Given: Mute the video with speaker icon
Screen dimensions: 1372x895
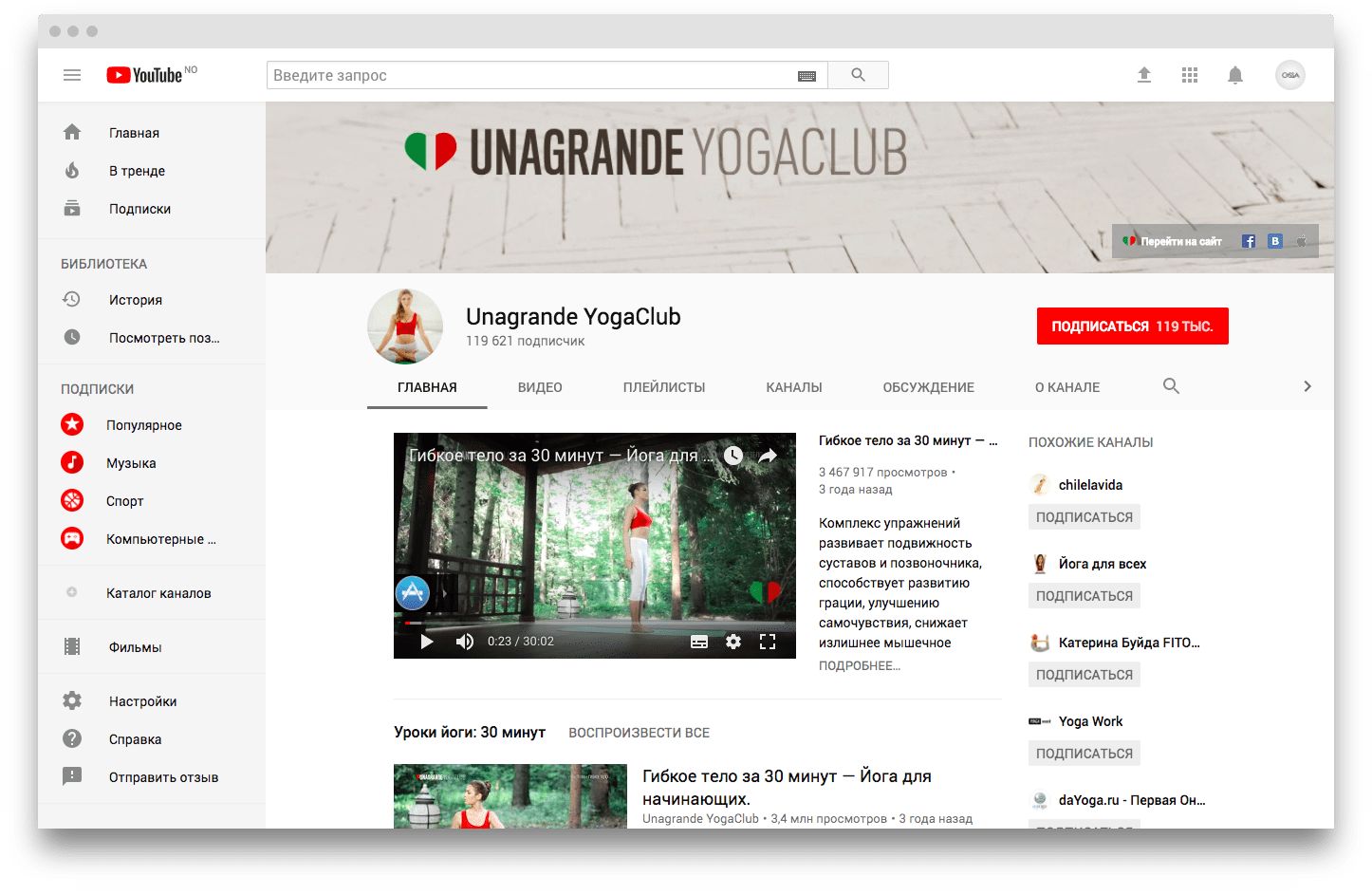Looking at the screenshot, I should click(464, 642).
